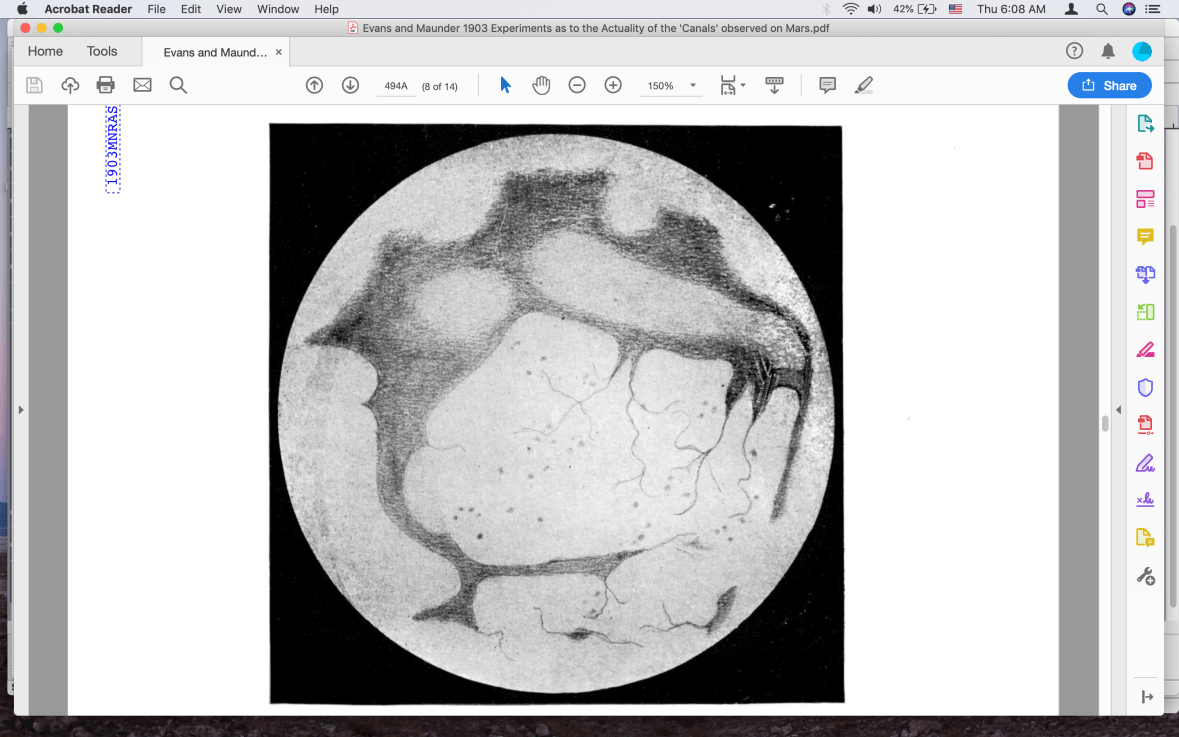
Task: Click the page number field 494A
Action: pos(396,86)
